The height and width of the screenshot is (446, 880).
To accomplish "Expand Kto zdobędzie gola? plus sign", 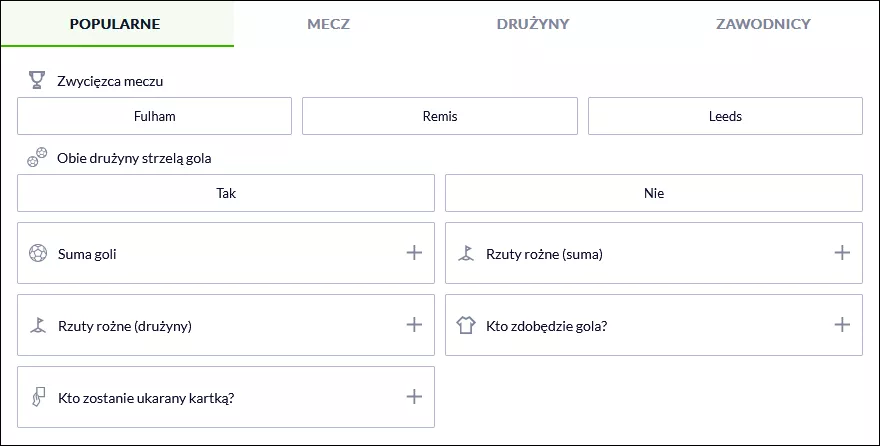I will click(842, 325).
